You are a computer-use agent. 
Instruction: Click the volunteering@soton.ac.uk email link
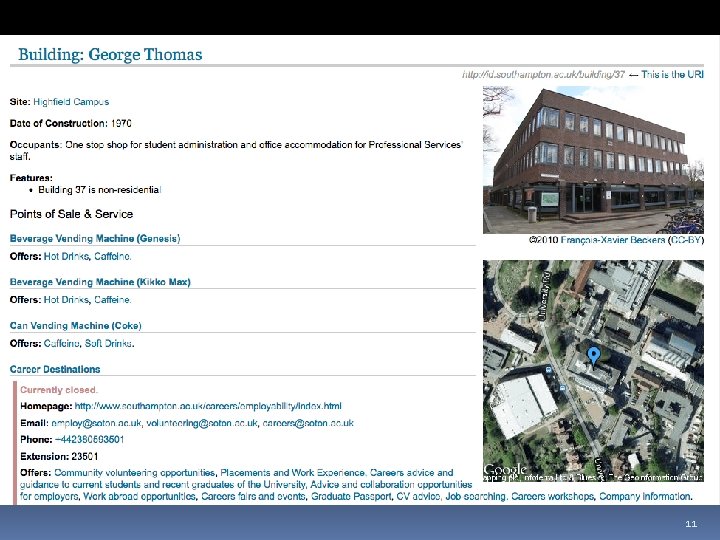202,423
